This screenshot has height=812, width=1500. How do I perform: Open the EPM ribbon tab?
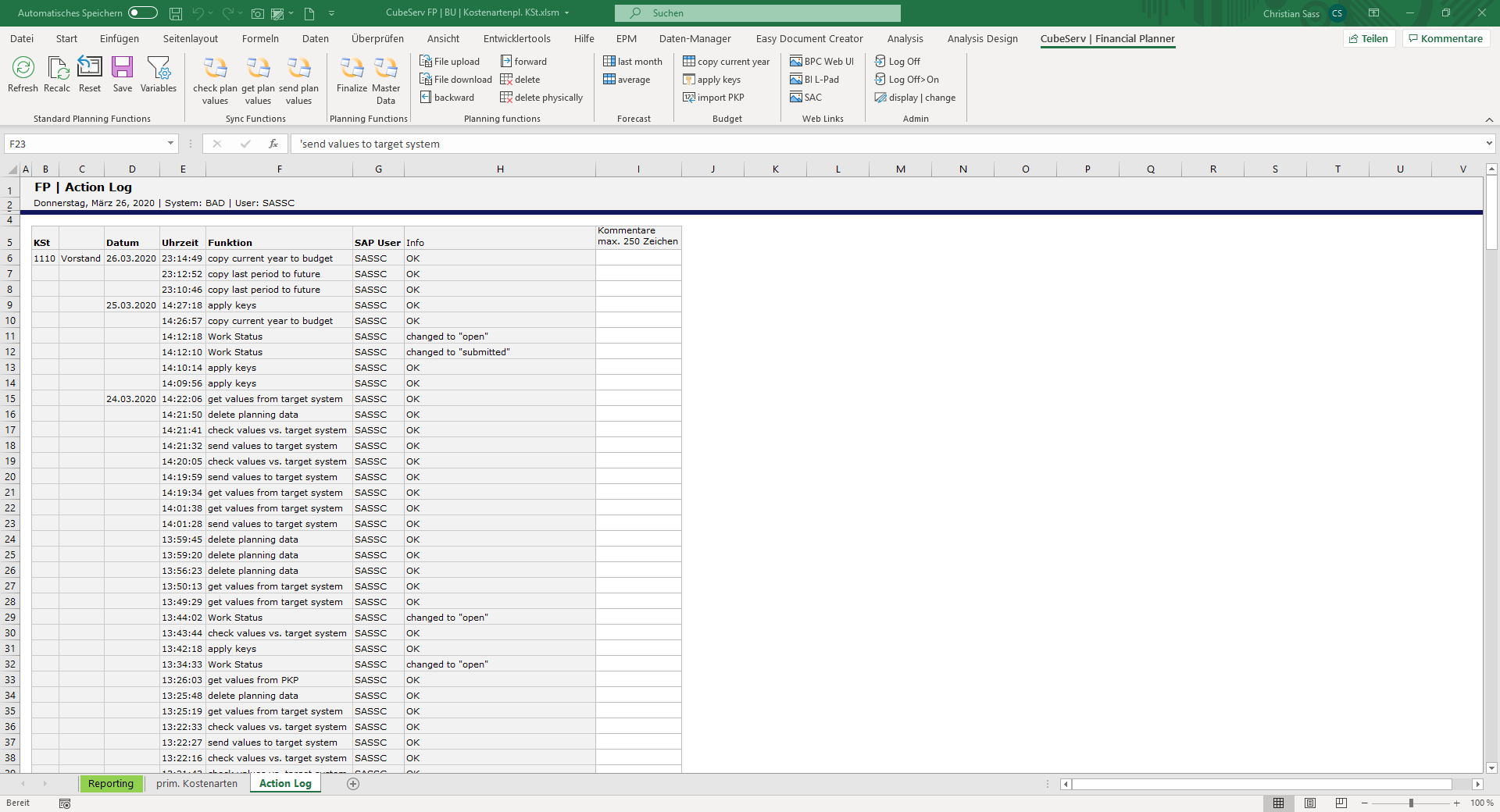(627, 38)
